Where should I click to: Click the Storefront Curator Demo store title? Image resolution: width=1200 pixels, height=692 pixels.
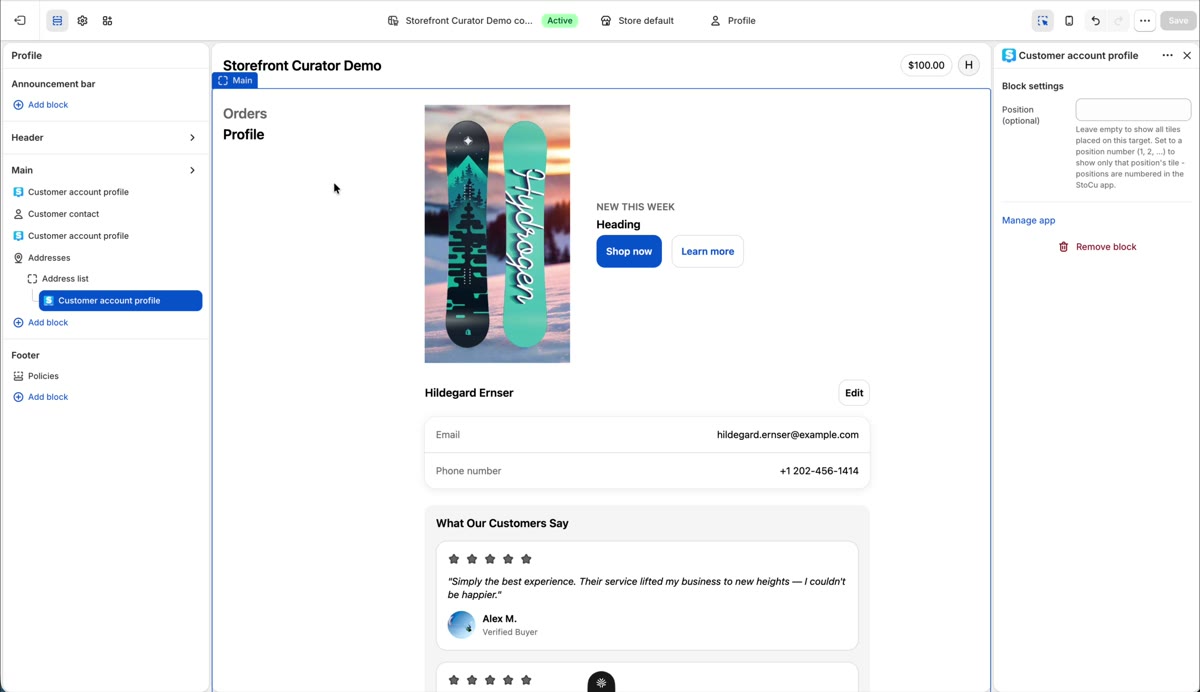coord(302,66)
